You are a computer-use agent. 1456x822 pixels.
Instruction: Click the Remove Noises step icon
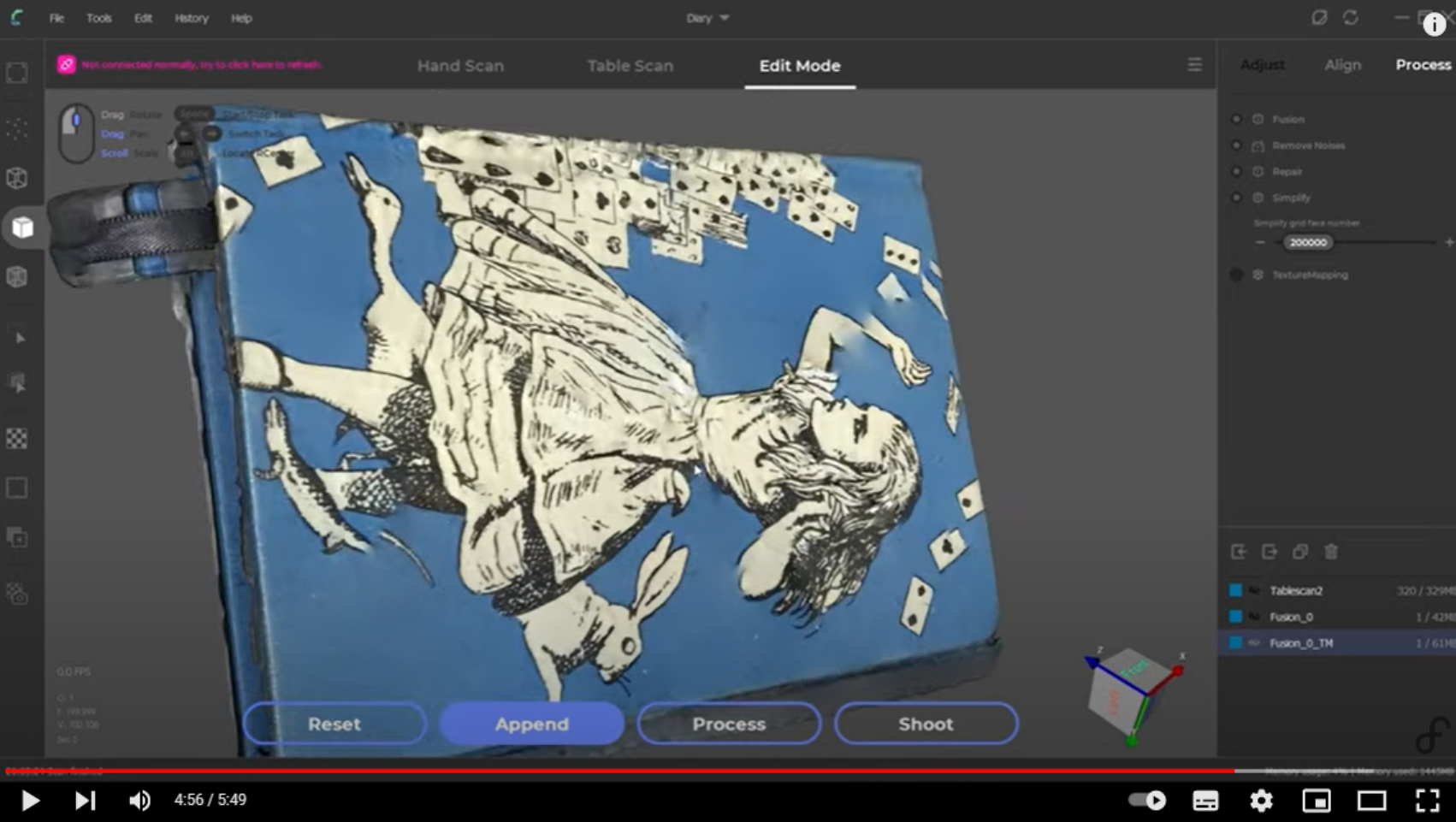[1258, 145]
